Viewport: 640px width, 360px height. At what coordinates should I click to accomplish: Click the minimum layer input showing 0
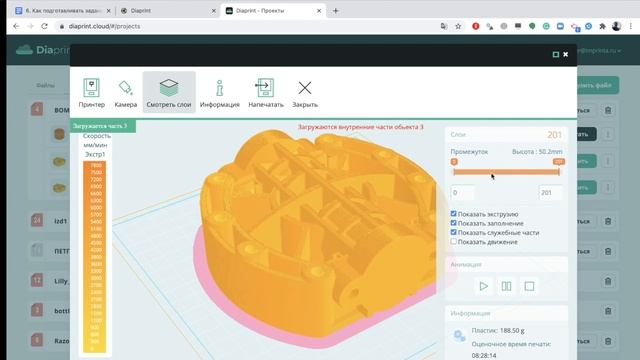(x=463, y=193)
